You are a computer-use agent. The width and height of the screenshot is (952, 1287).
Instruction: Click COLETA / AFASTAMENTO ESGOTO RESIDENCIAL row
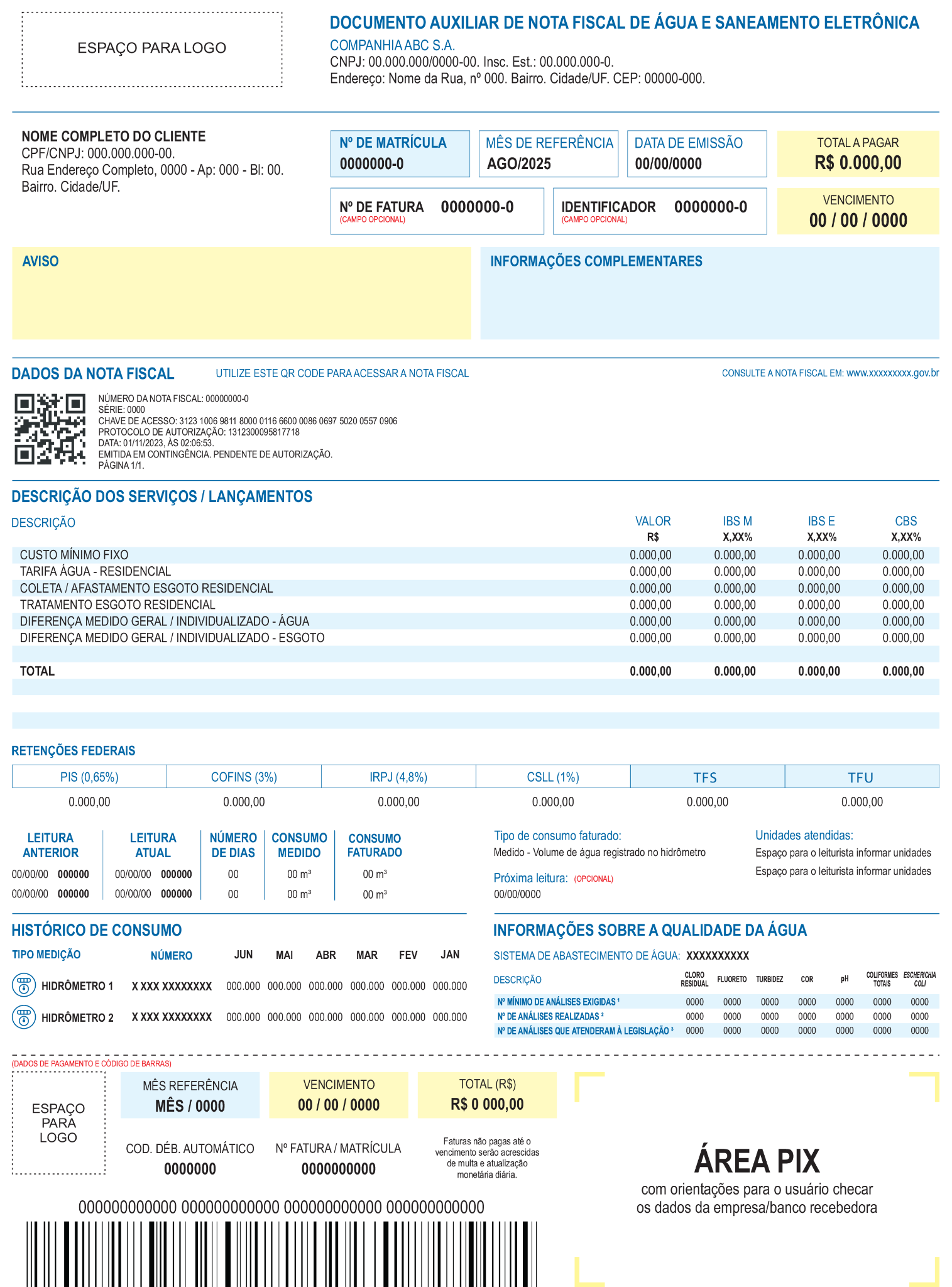pos(476,588)
